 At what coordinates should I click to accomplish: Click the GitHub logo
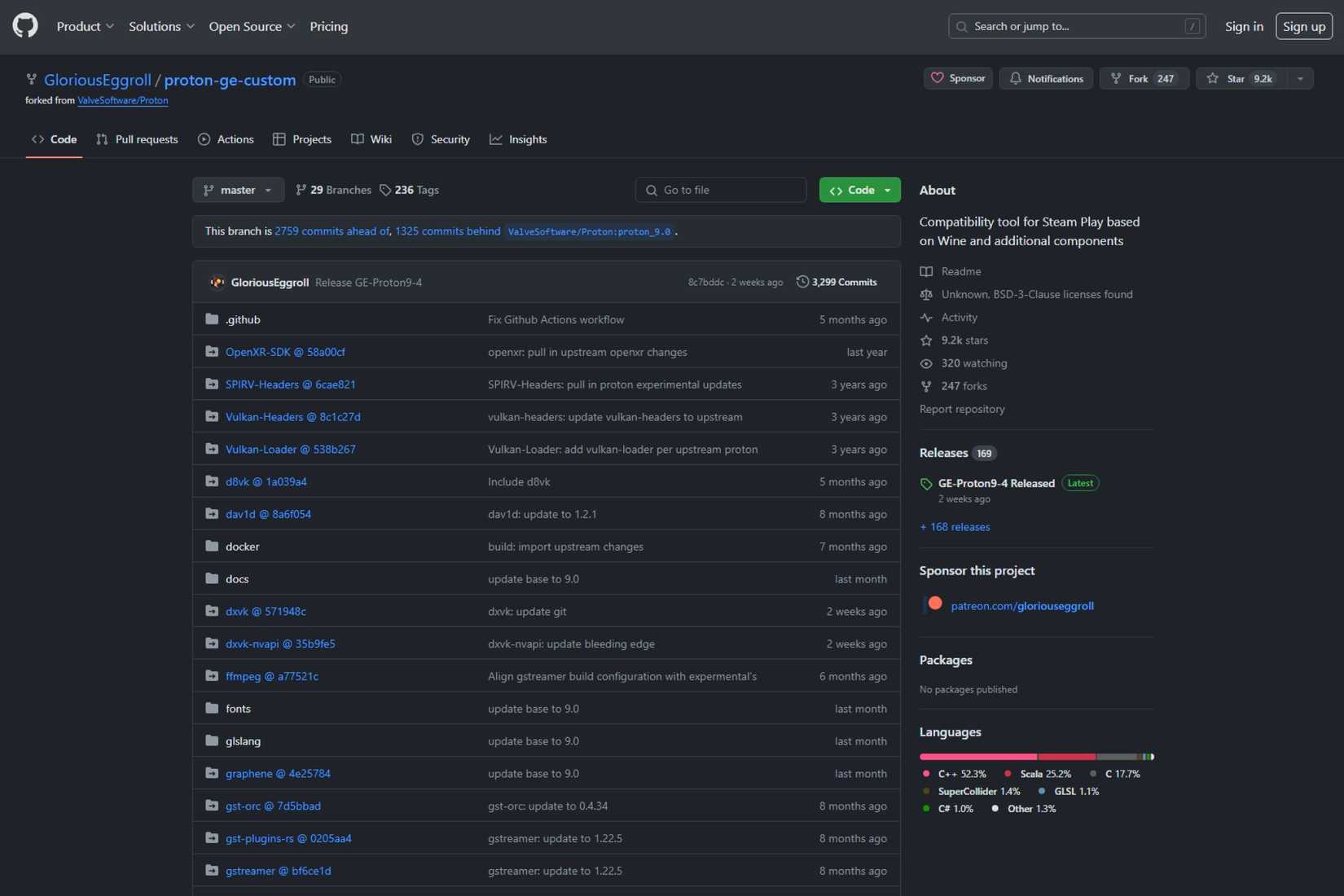click(x=24, y=25)
